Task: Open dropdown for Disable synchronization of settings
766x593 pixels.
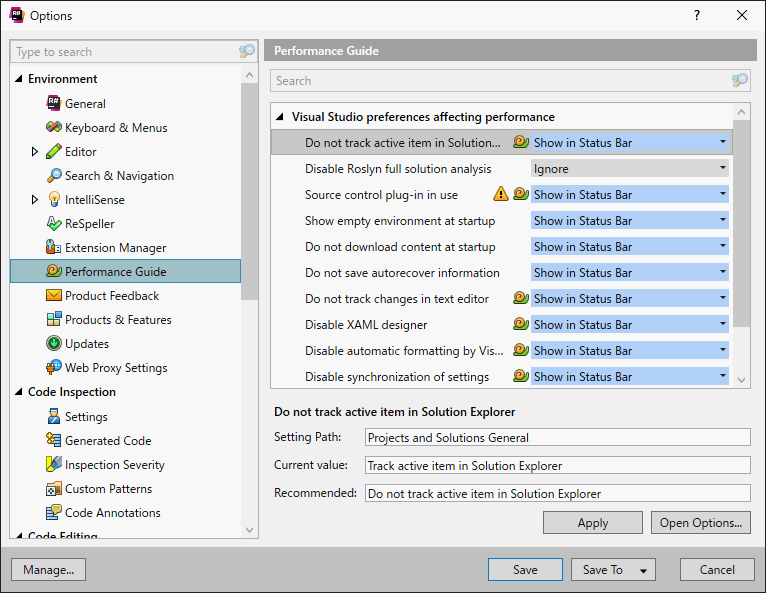Action: [x=723, y=376]
